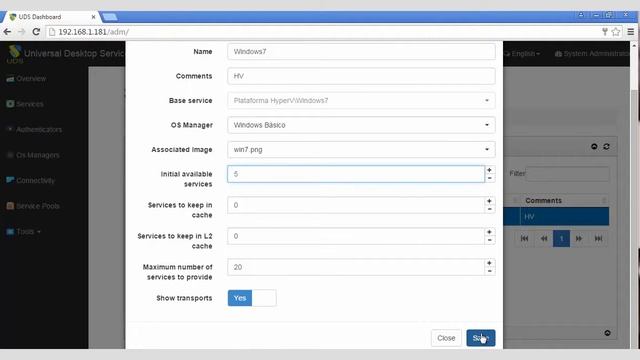
Task: Click the Filter input field
Action: (x=568, y=173)
